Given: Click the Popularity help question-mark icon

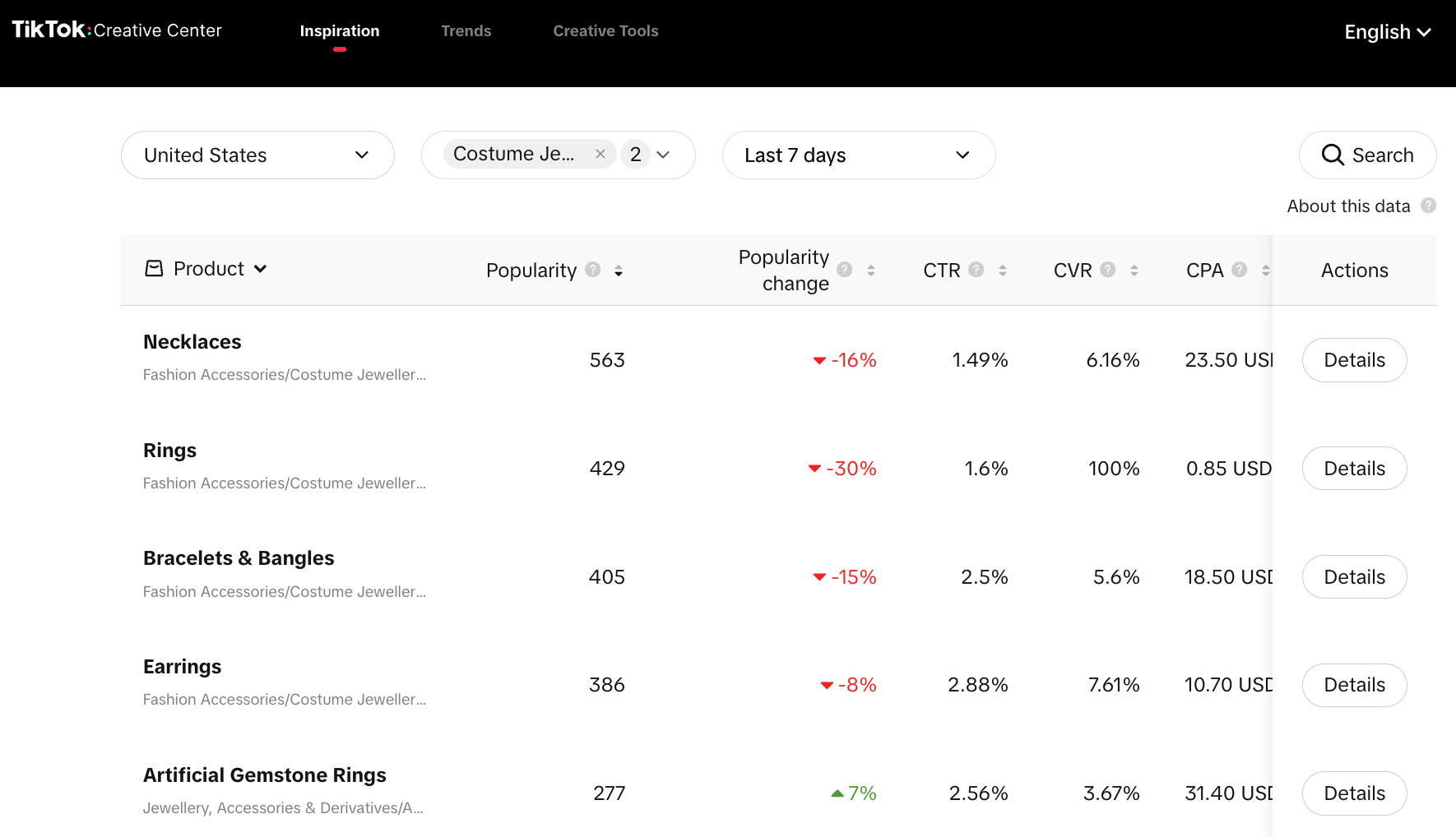Looking at the screenshot, I should pyautogui.click(x=592, y=270).
